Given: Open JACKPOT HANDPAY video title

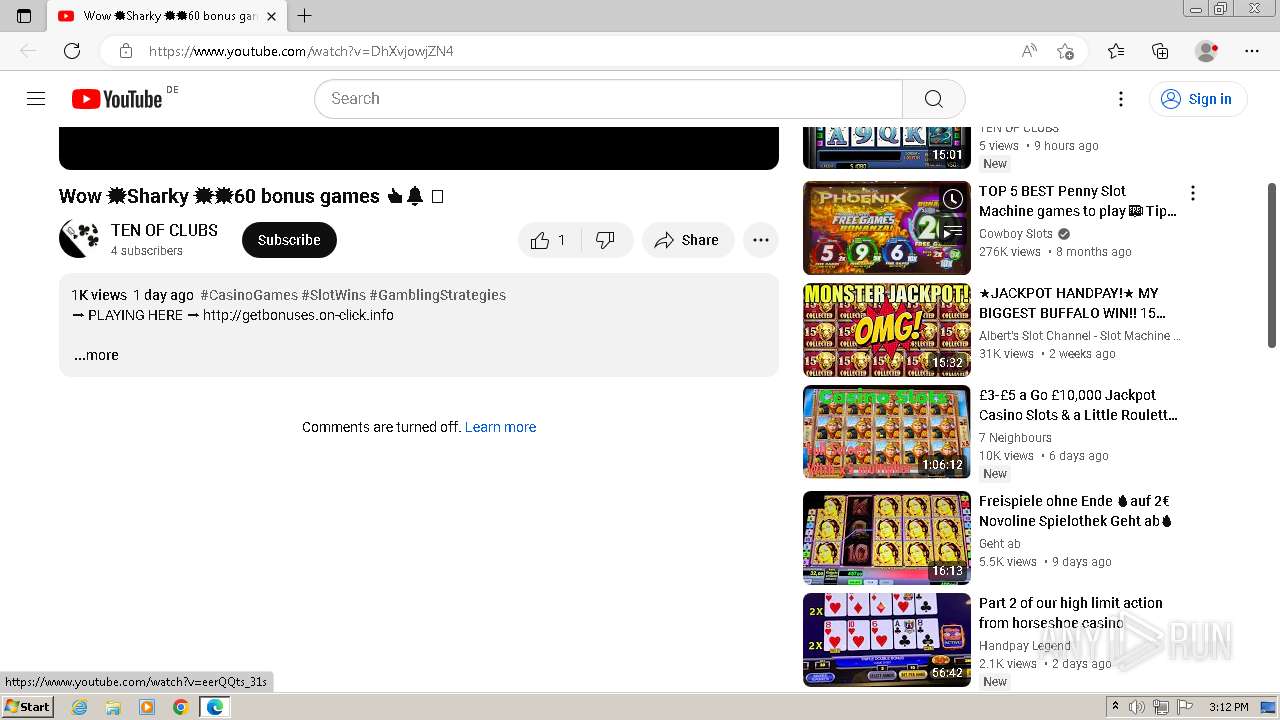Looking at the screenshot, I should coord(1072,303).
